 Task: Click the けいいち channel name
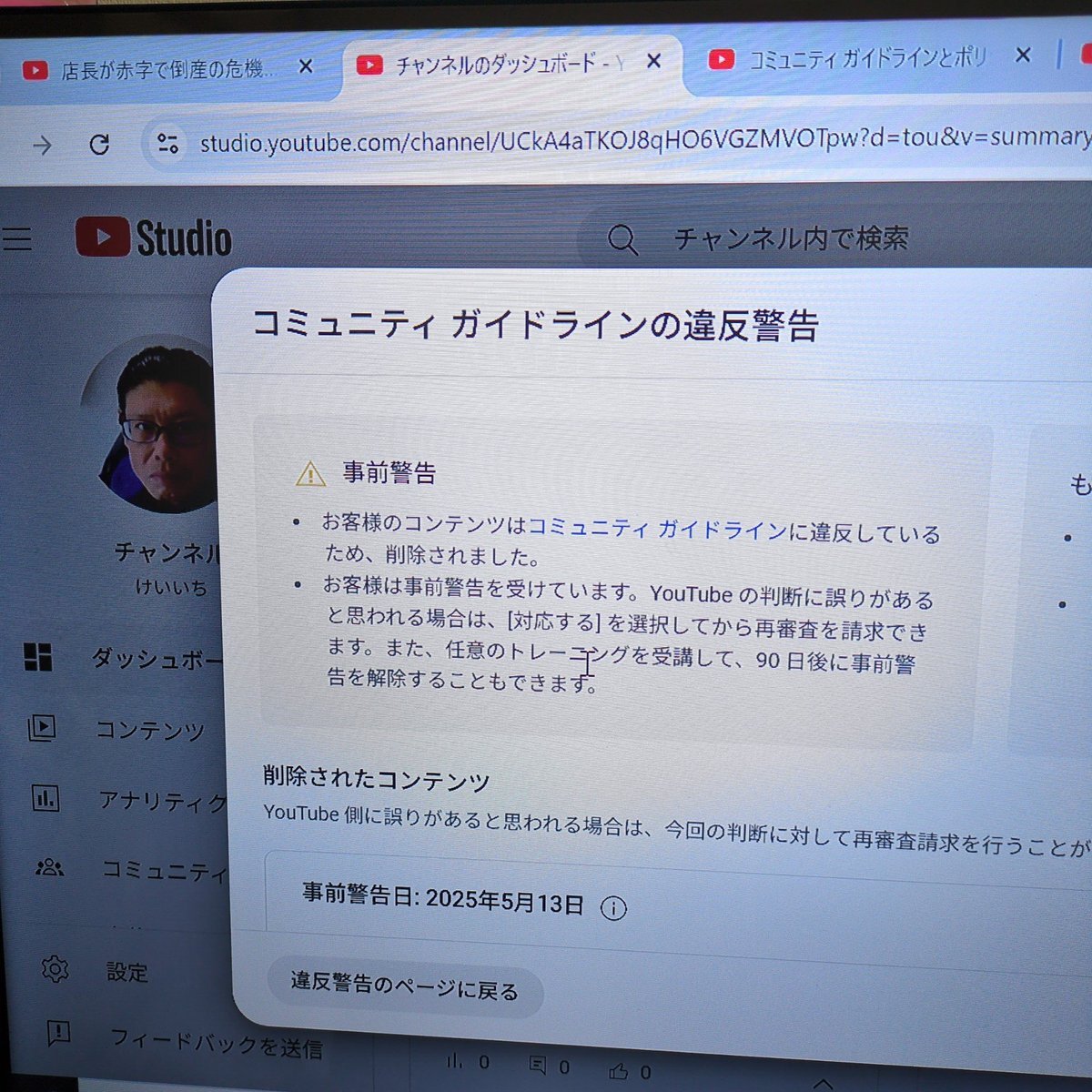click(x=171, y=587)
